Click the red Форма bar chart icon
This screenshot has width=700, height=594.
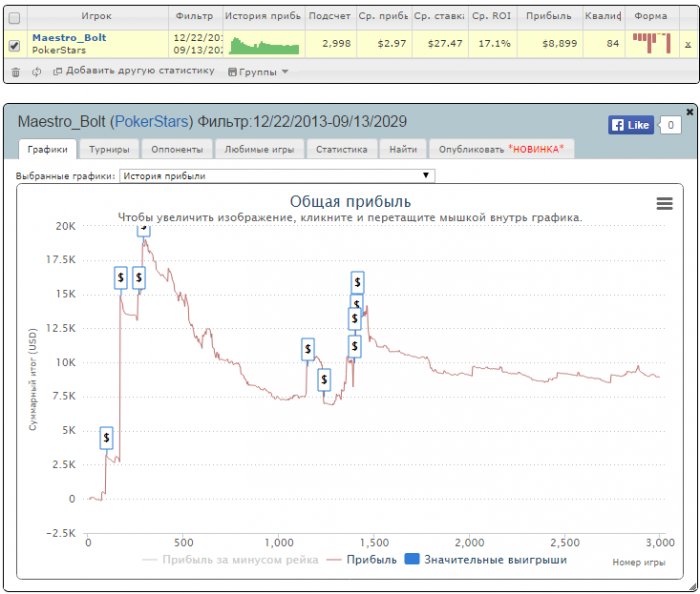pos(651,43)
